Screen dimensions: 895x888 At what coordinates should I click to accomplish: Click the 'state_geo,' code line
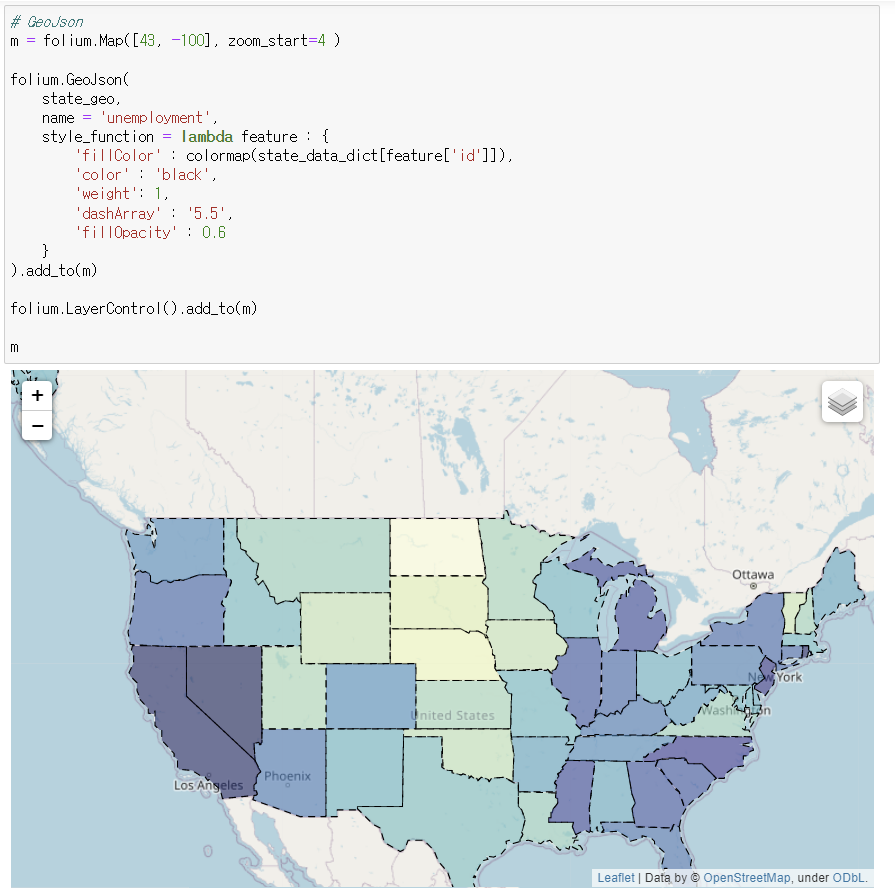[81, 99]
